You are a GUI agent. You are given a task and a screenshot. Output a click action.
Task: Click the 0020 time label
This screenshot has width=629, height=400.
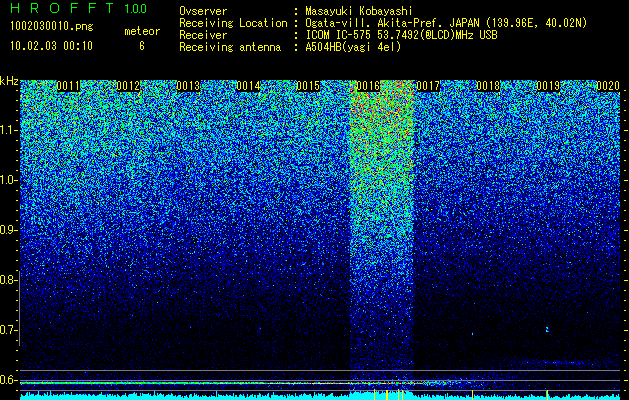click(608, 86)
